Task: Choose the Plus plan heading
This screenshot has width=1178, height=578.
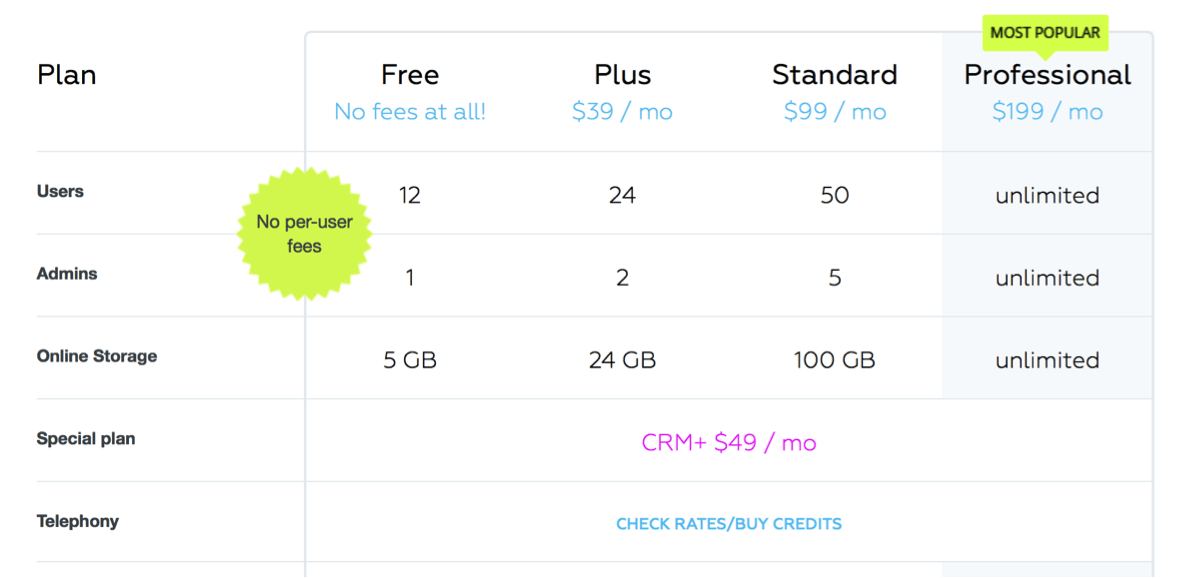Action: tap(623, 75)
